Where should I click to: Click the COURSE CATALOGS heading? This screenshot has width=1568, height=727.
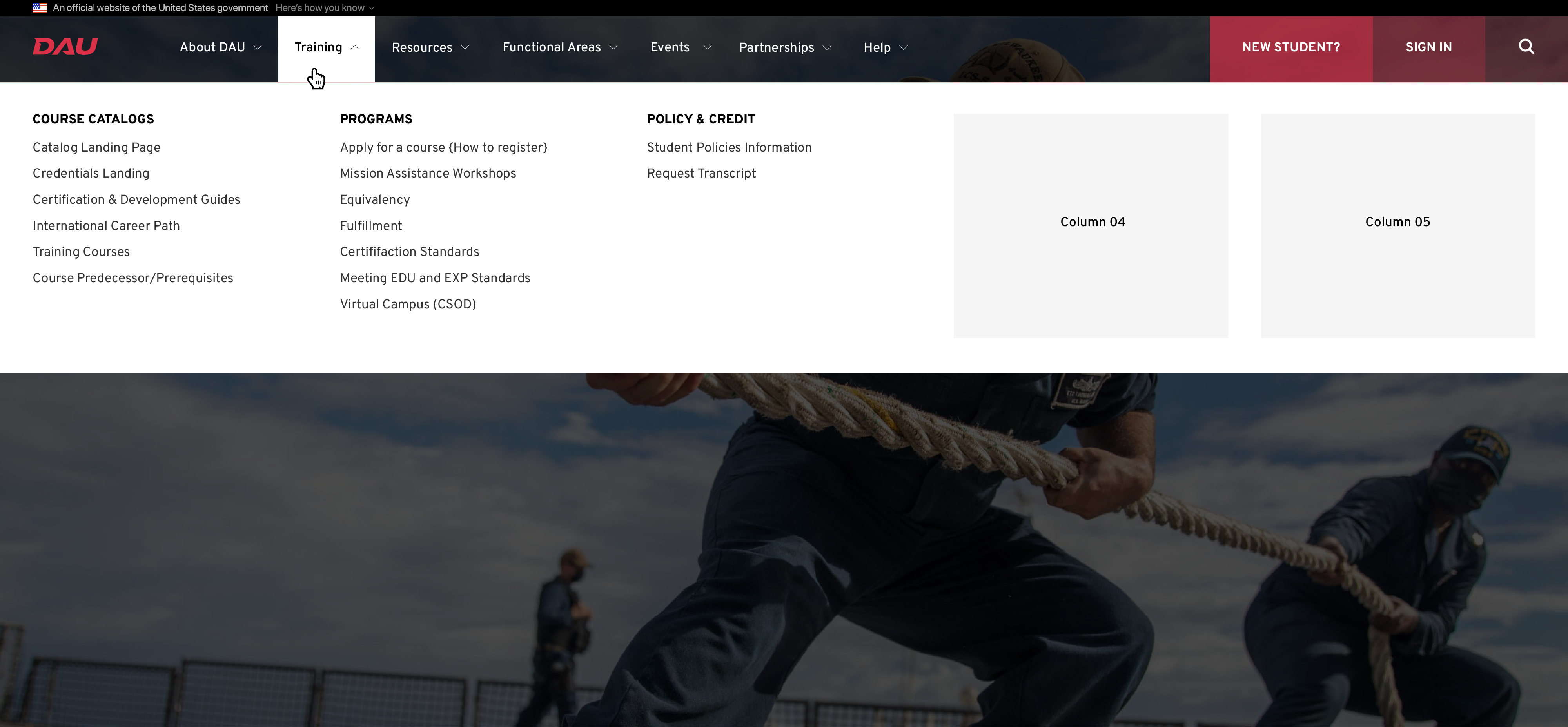(x=93, y=119)
